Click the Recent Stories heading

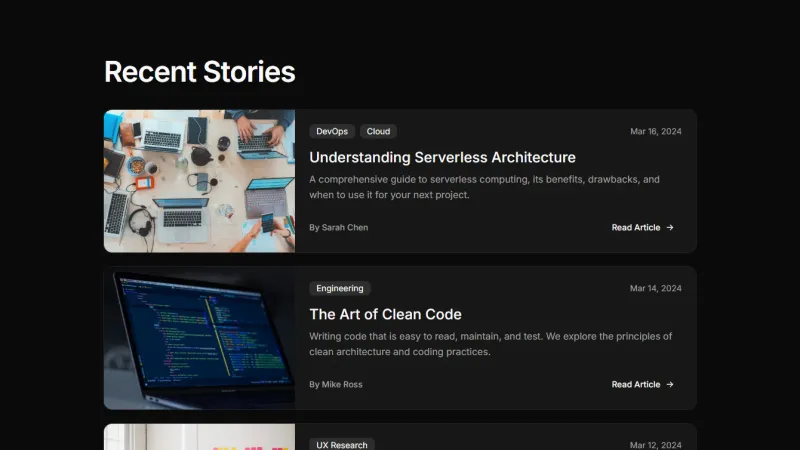point(200,72)
